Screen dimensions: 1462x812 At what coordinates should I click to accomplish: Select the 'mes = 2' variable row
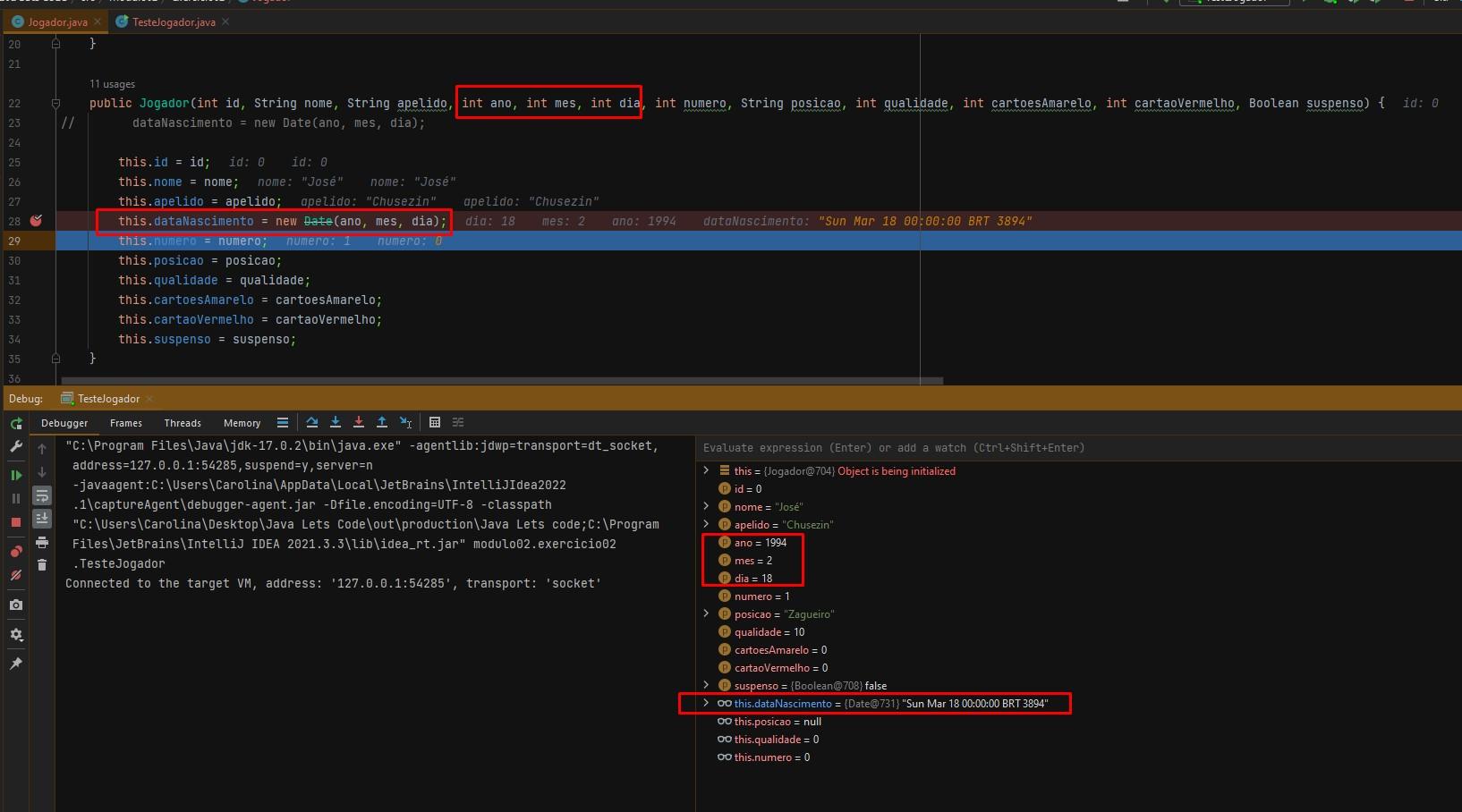tap(1078, 561)
